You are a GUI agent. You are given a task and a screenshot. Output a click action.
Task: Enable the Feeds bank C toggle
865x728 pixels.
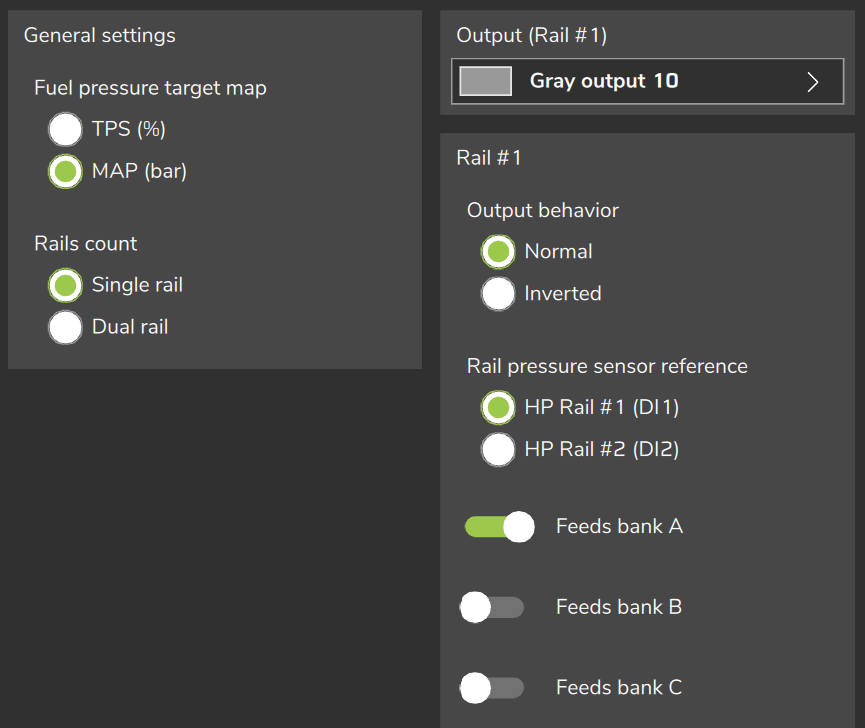pos(492,688)
